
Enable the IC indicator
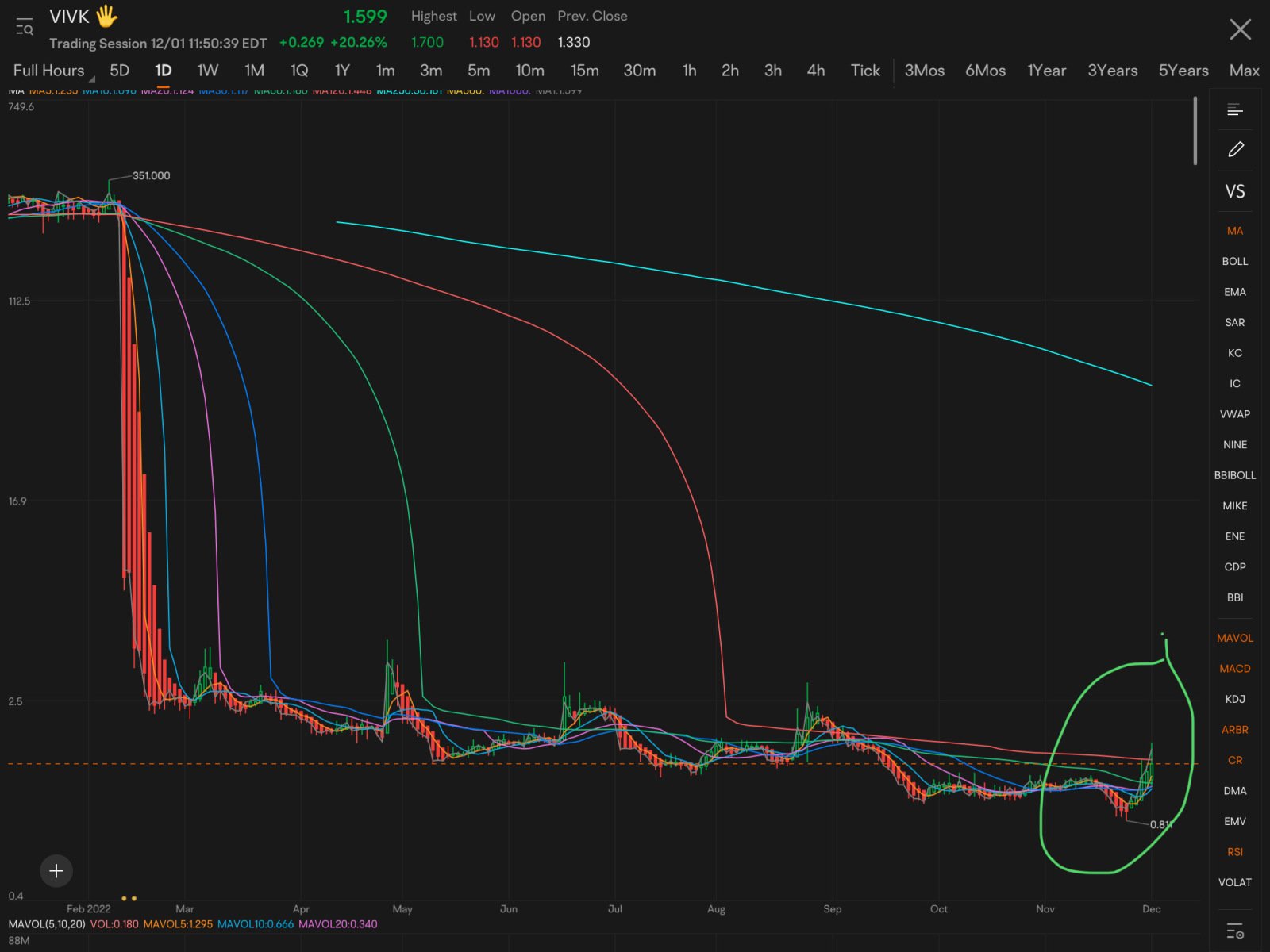1235,383
